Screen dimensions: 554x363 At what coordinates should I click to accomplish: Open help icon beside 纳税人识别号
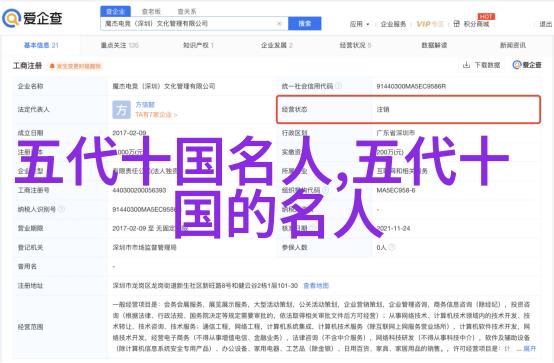pos(61,209)
